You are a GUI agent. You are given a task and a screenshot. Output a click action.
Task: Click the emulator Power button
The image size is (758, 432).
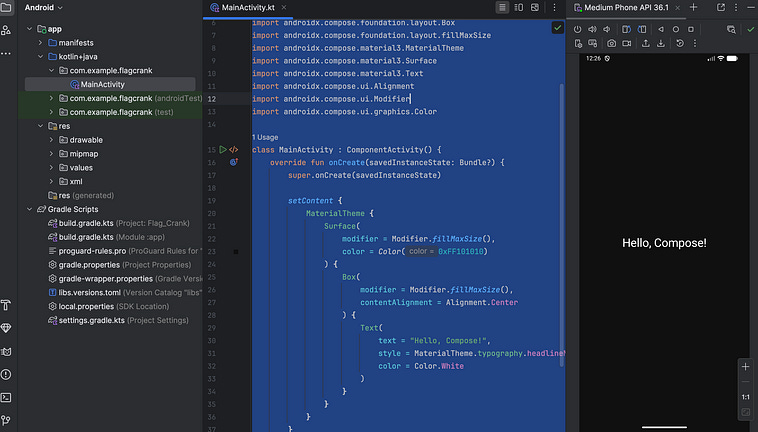pos(577,29)
